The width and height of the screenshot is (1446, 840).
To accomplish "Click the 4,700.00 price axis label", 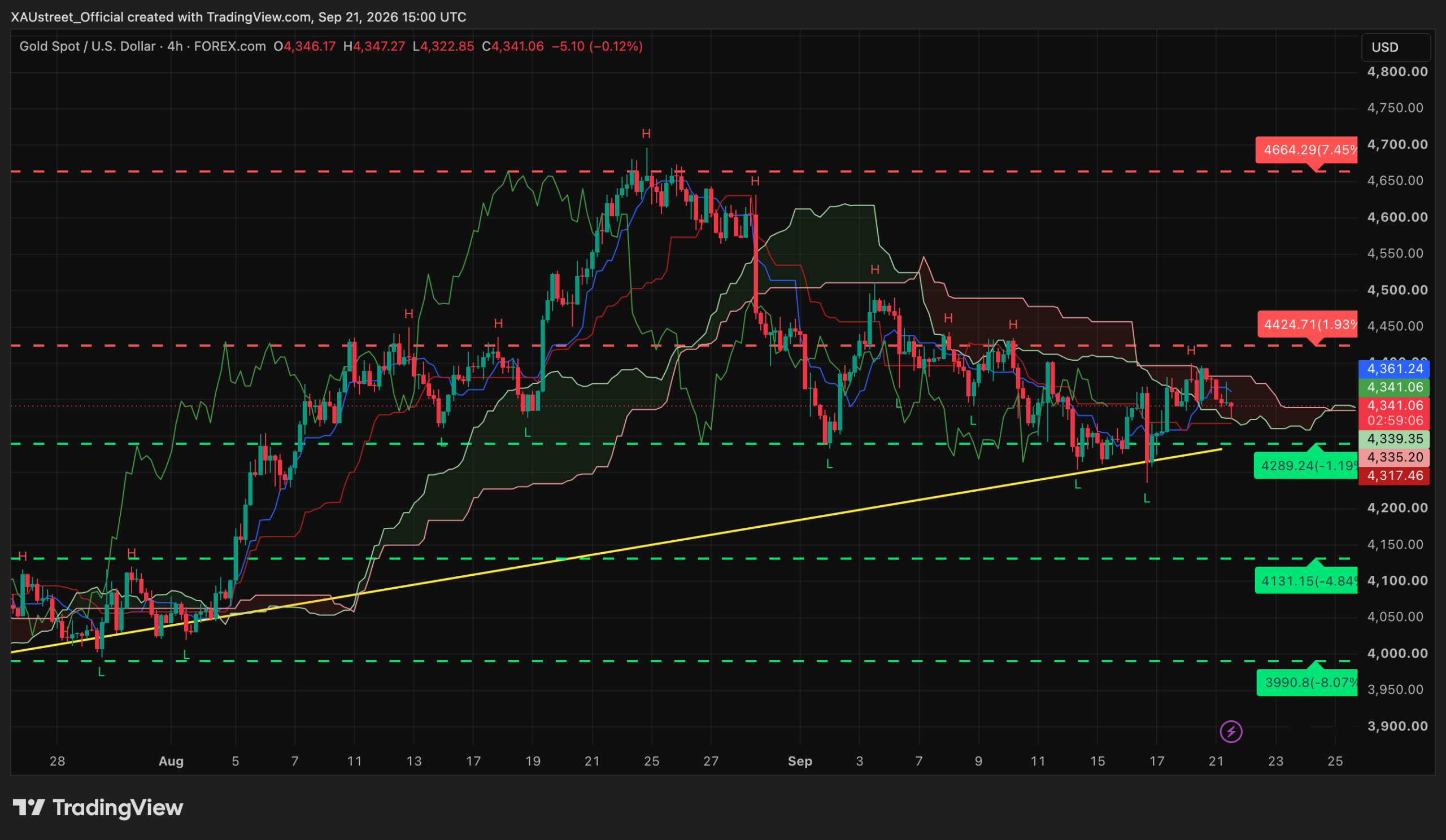I will pyautogui.click(x=1398, y=145).
